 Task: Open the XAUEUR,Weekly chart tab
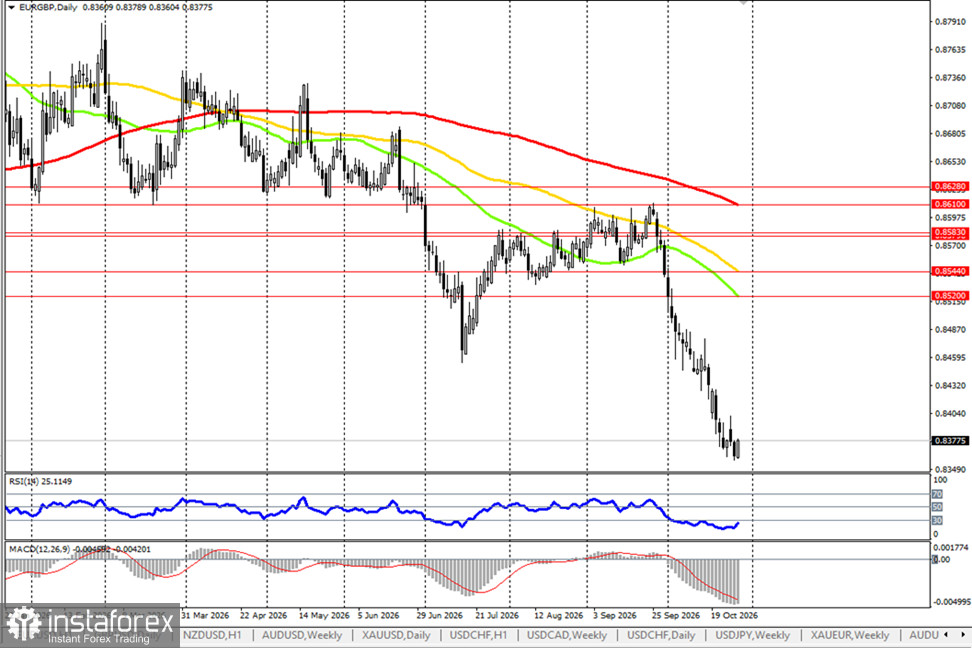coord(850,636)
